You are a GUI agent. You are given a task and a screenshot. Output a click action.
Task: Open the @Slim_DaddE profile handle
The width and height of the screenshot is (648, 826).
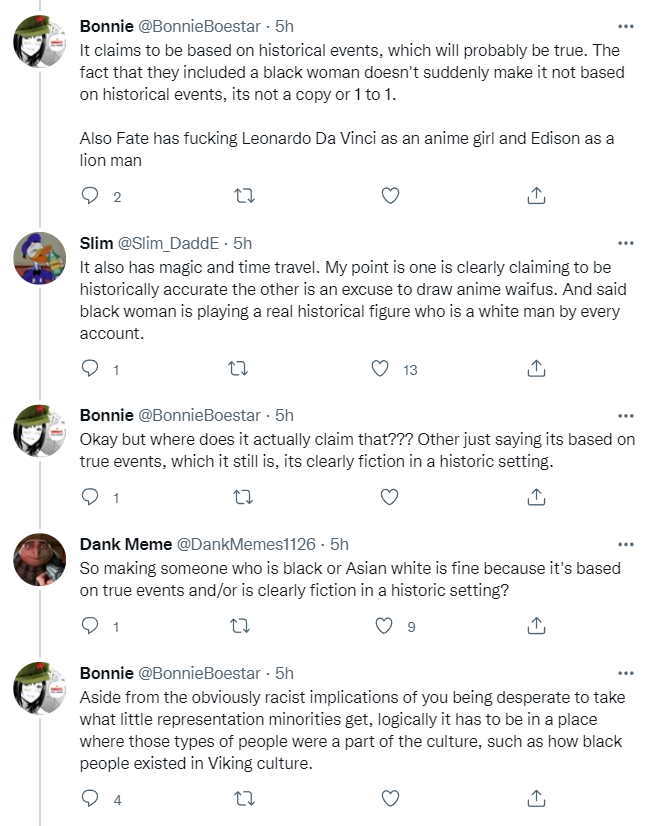click(168, 243)
